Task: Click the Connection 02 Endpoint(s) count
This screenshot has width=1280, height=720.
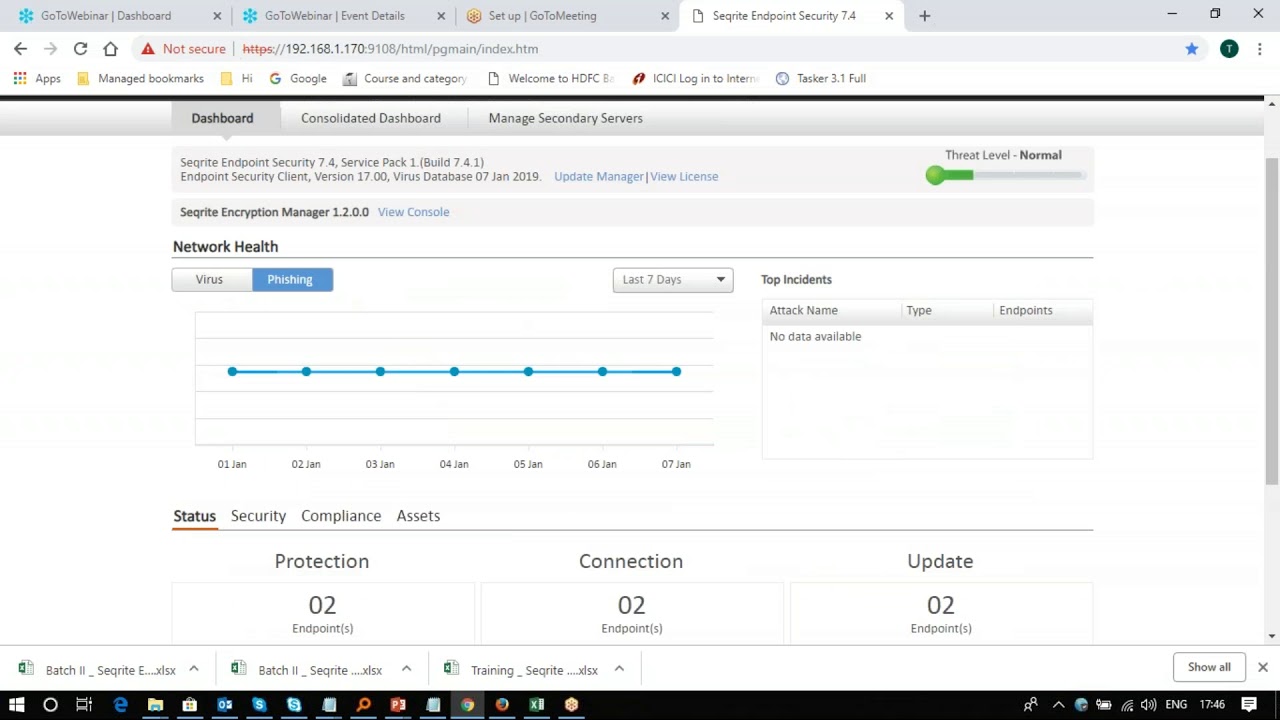Action: 631,613
